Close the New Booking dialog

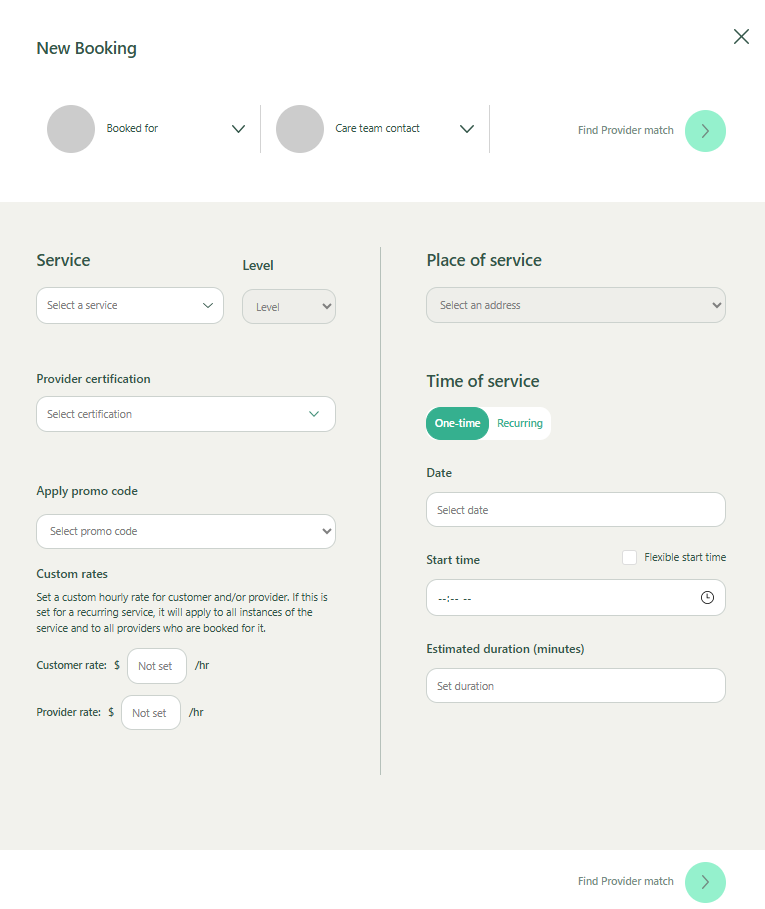click(x=741, y=37)
